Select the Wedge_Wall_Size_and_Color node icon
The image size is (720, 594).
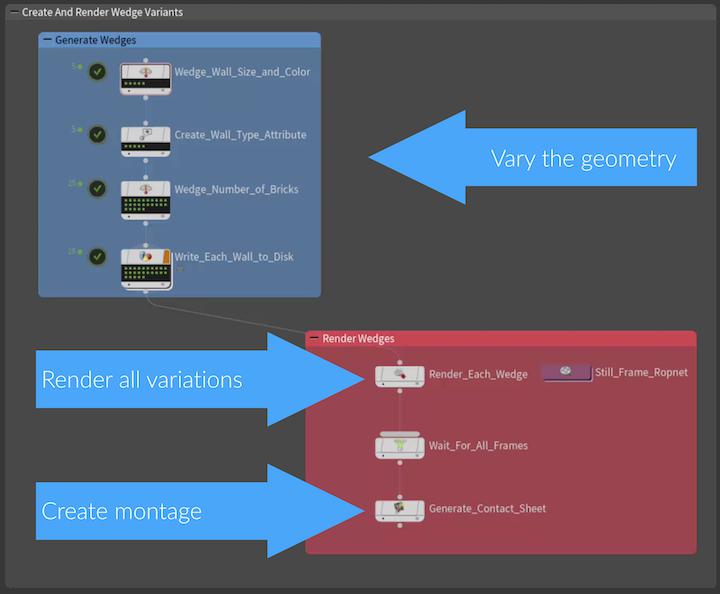coord(146,74)
